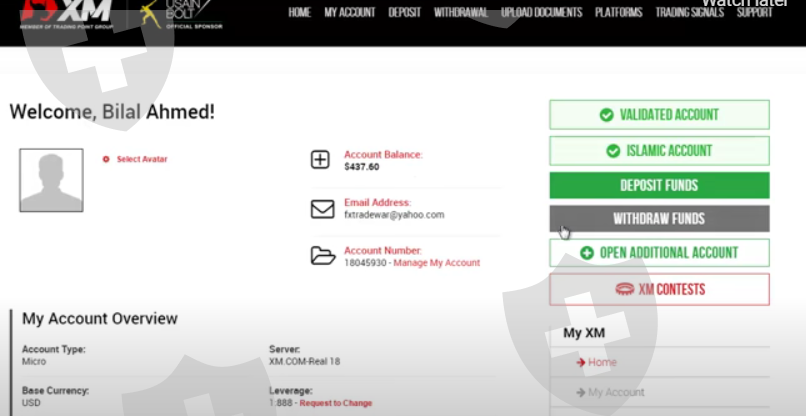The width and height of the screenshot is (806, 416).
Task: Click the grey arrow beside My Account
Action: click(581, 392)
